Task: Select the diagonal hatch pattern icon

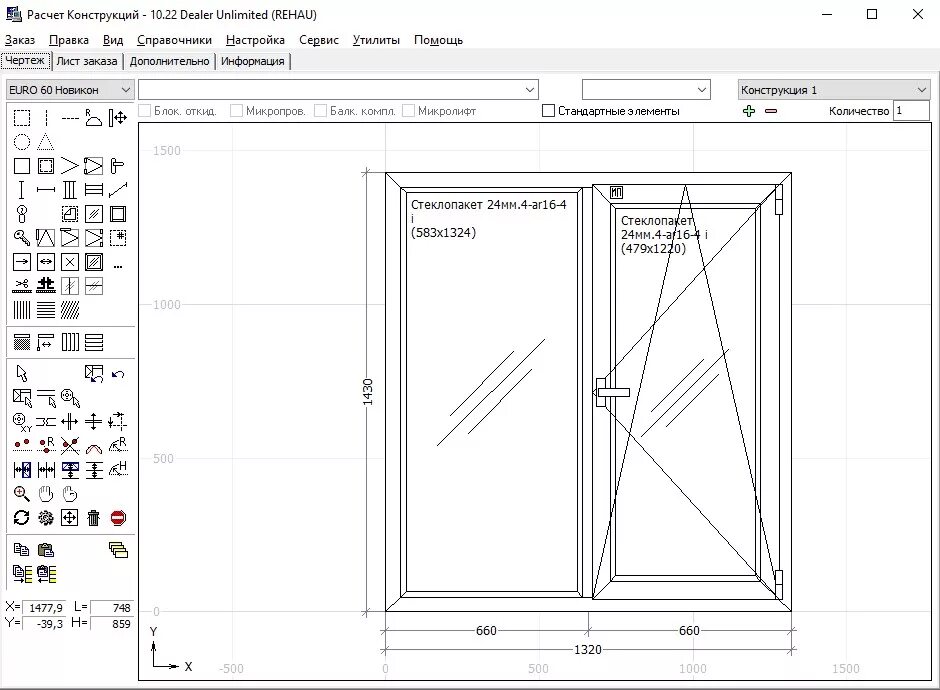Action: click(70, 310)
